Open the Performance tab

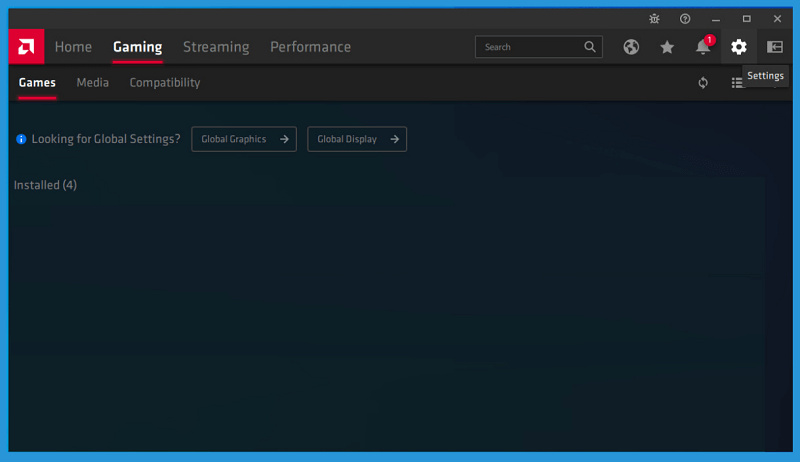pyautogui.click(x=311, y=47)
